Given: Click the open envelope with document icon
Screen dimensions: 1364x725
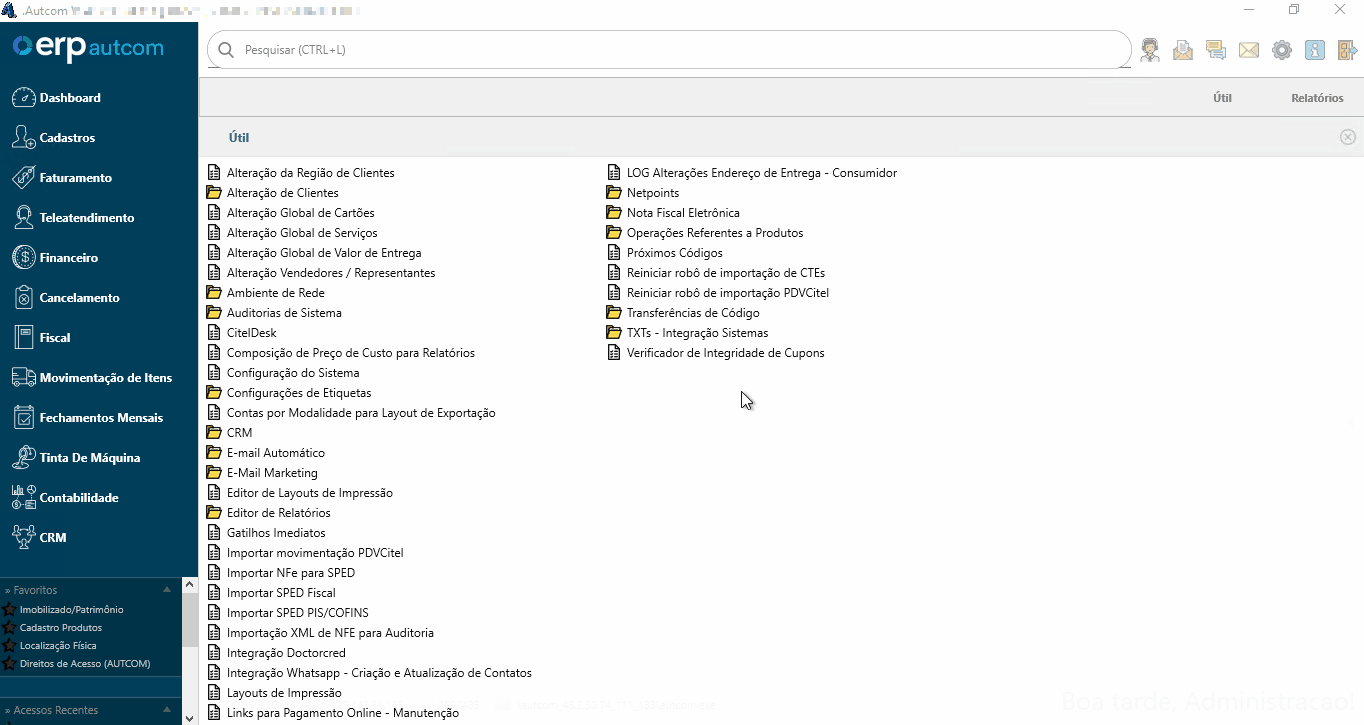Looking at the screenshot, I should coord(1183,50).
